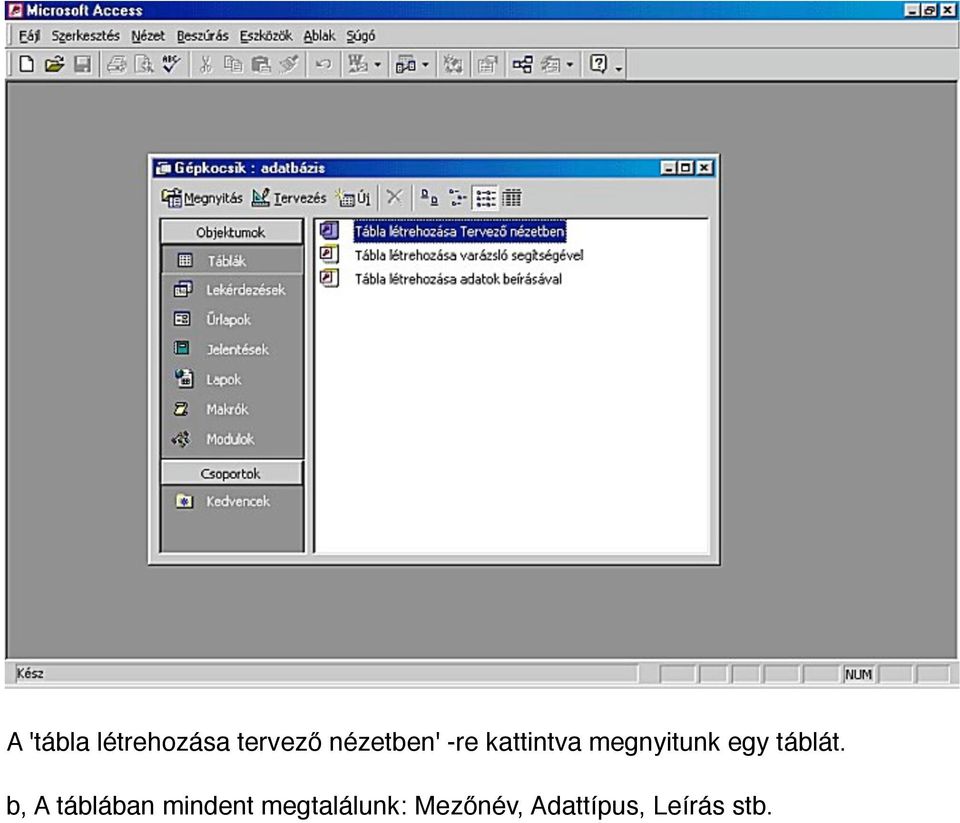Image resolution: width=960 pixels, height=823 pixels.
Task: Select 'Tábla létrehozása Tervező nézetben'
Action: (459, 231)
